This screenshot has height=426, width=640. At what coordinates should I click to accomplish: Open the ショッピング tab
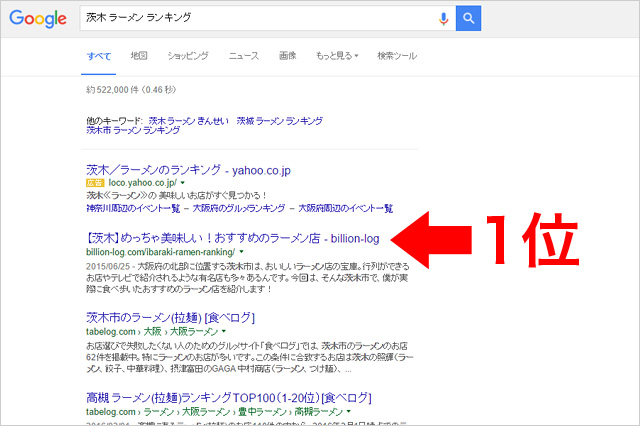[x=188, y=56]
